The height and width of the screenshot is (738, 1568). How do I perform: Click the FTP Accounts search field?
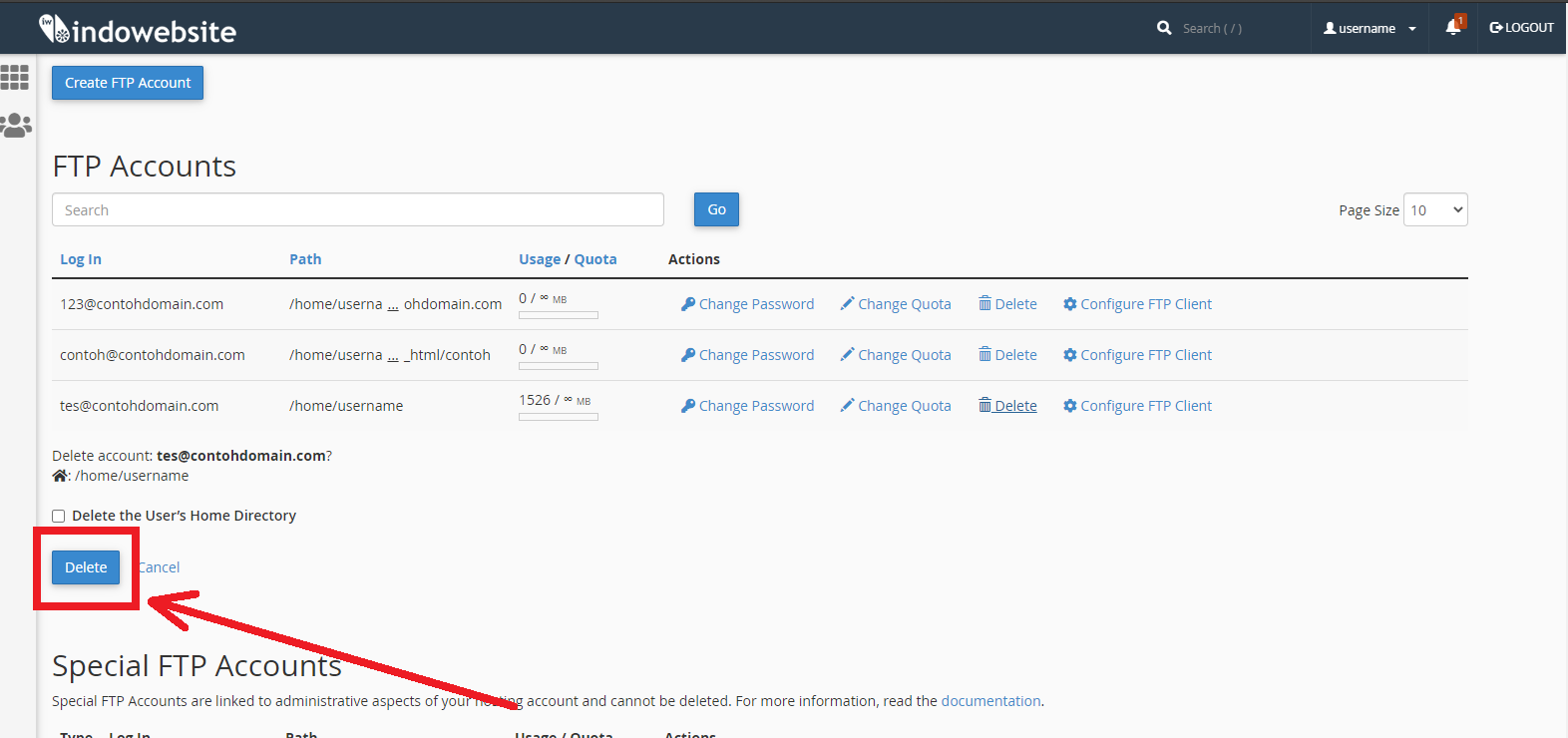(x=357, y=209)
